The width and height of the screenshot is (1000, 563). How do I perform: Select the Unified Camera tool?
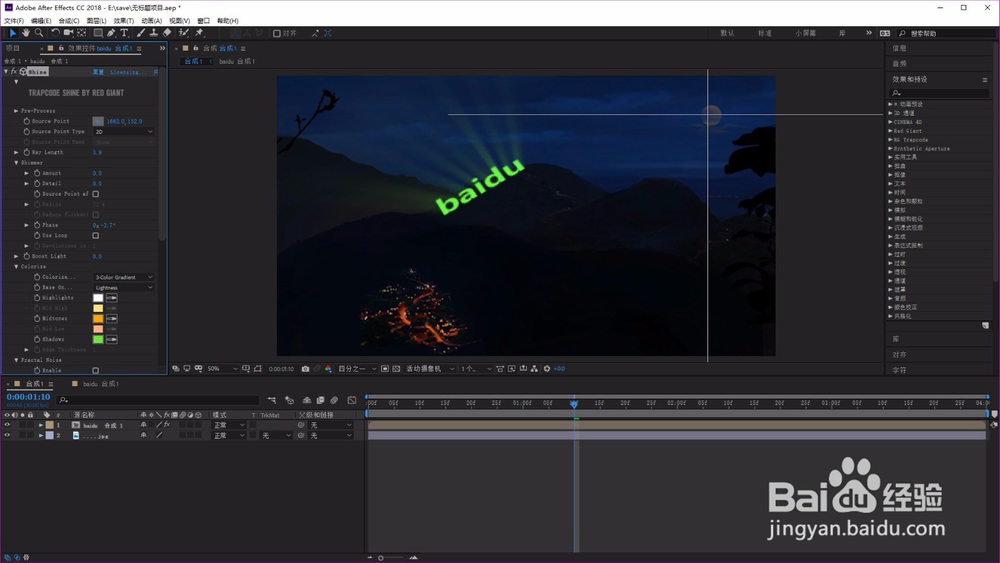(68, 33)
